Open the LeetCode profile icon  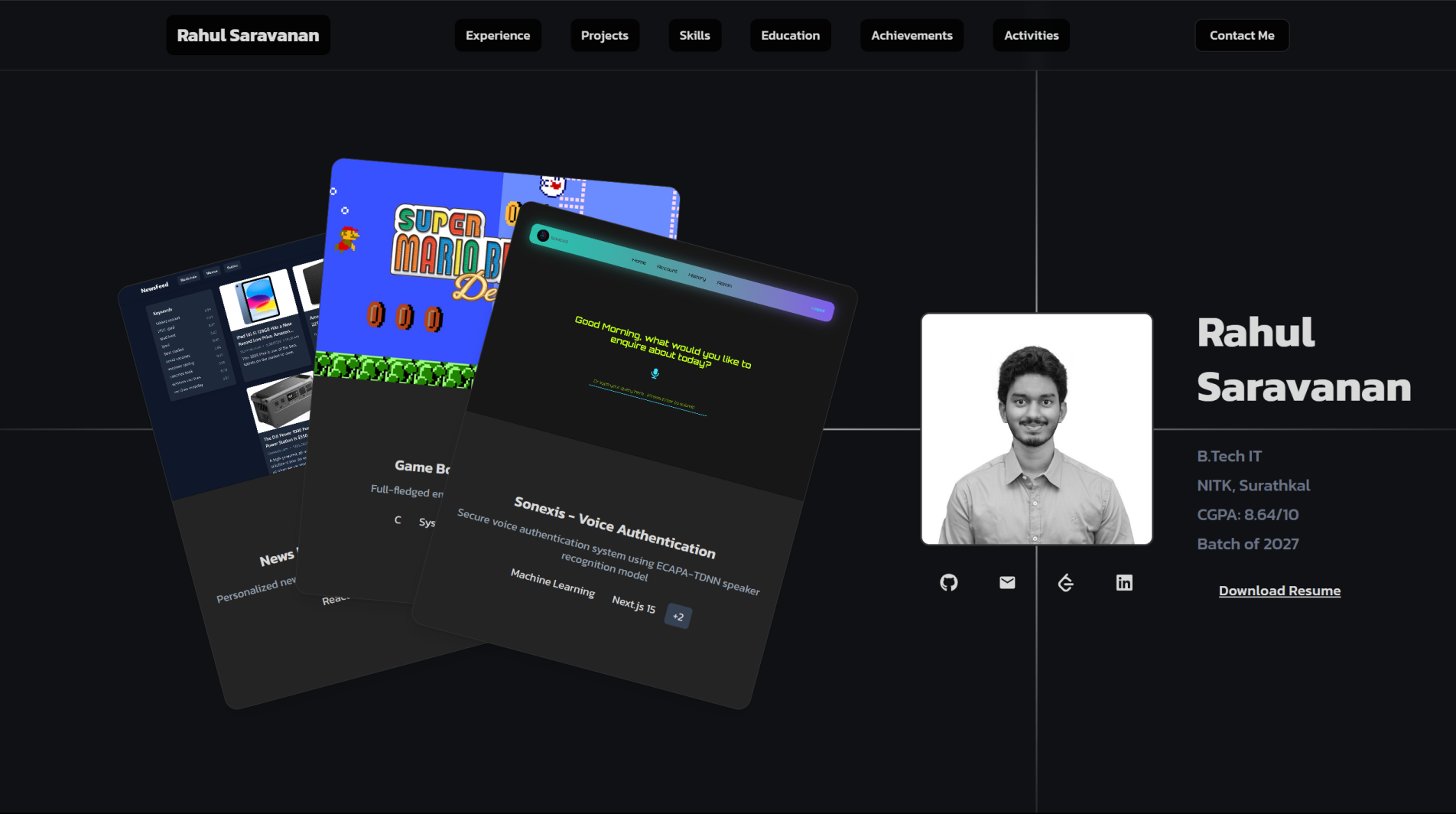coord(1066,583)
